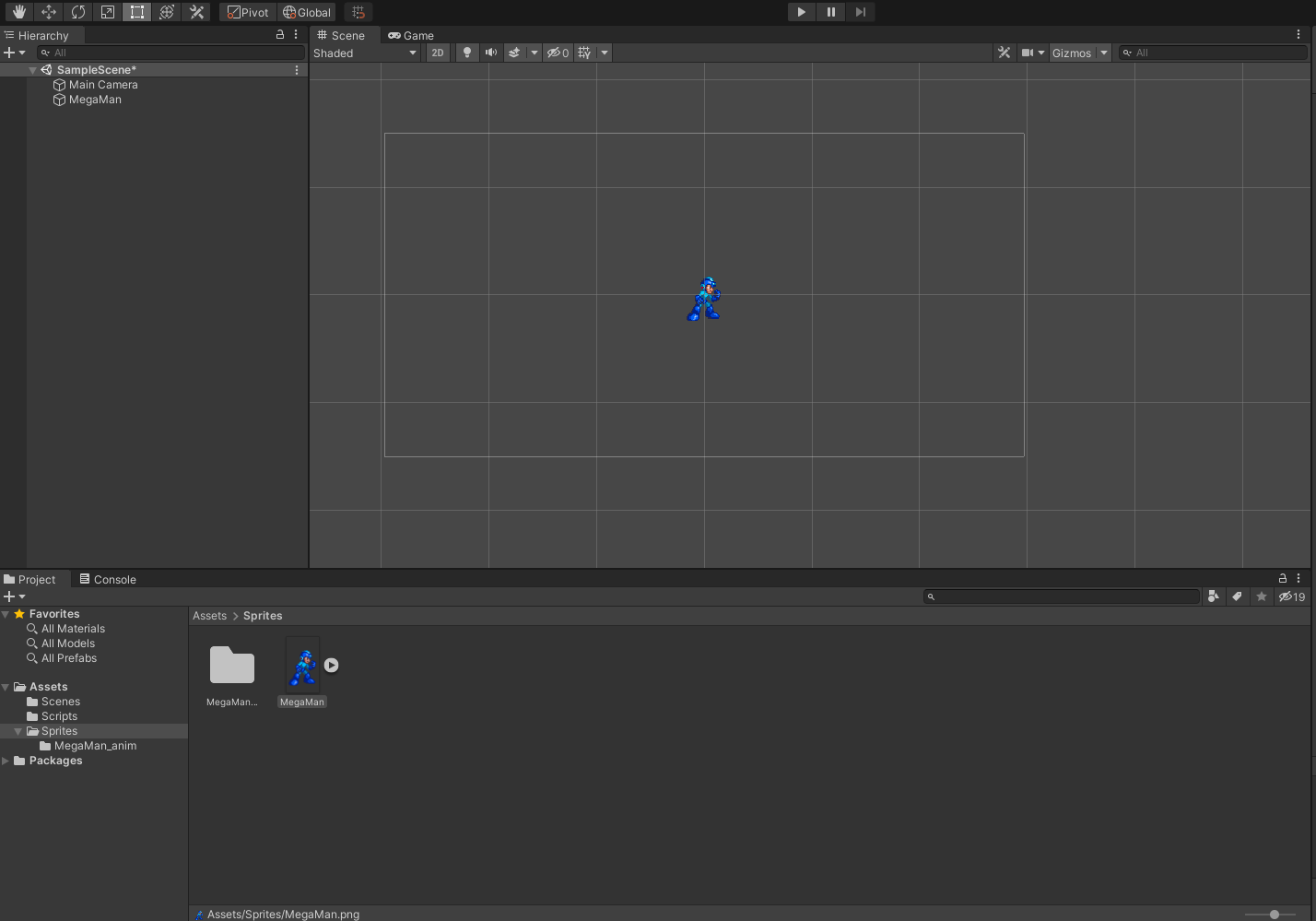The width and height of the screenshot is (1316, 921).
Task: Toggle Pivot/Center handle position
Action: pyautogui.click(x=248, y=12)
